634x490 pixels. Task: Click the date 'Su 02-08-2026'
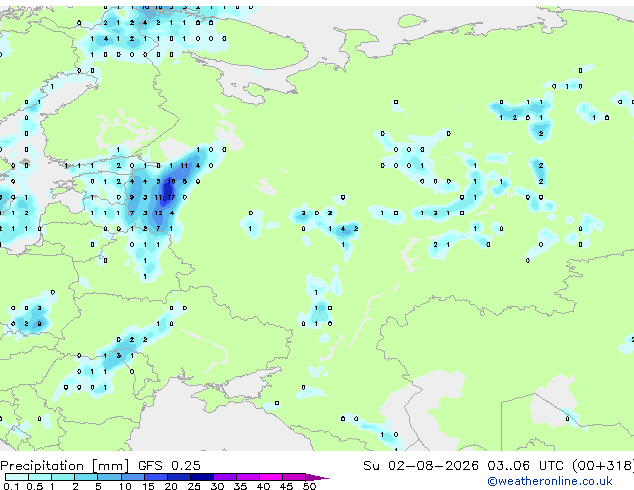tap(421, 466)
